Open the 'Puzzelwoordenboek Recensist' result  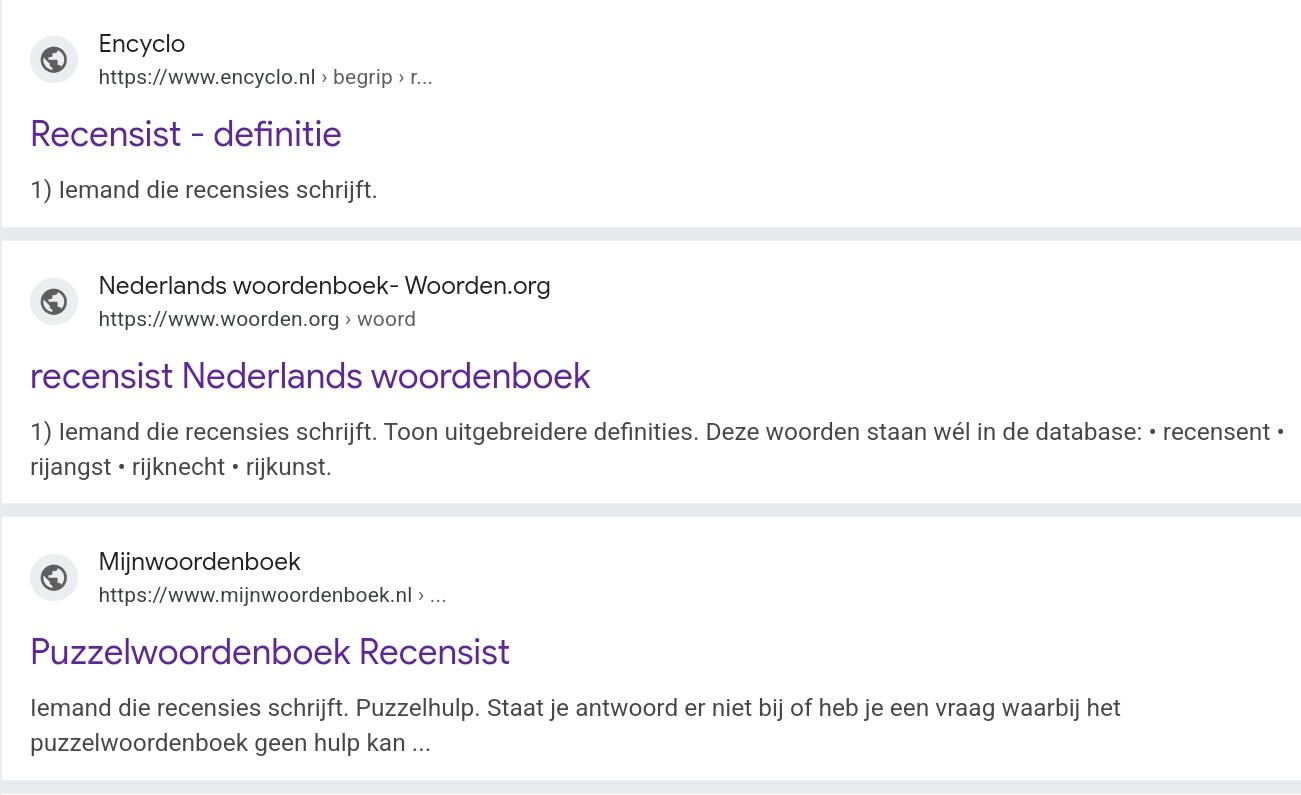point(270,652)
